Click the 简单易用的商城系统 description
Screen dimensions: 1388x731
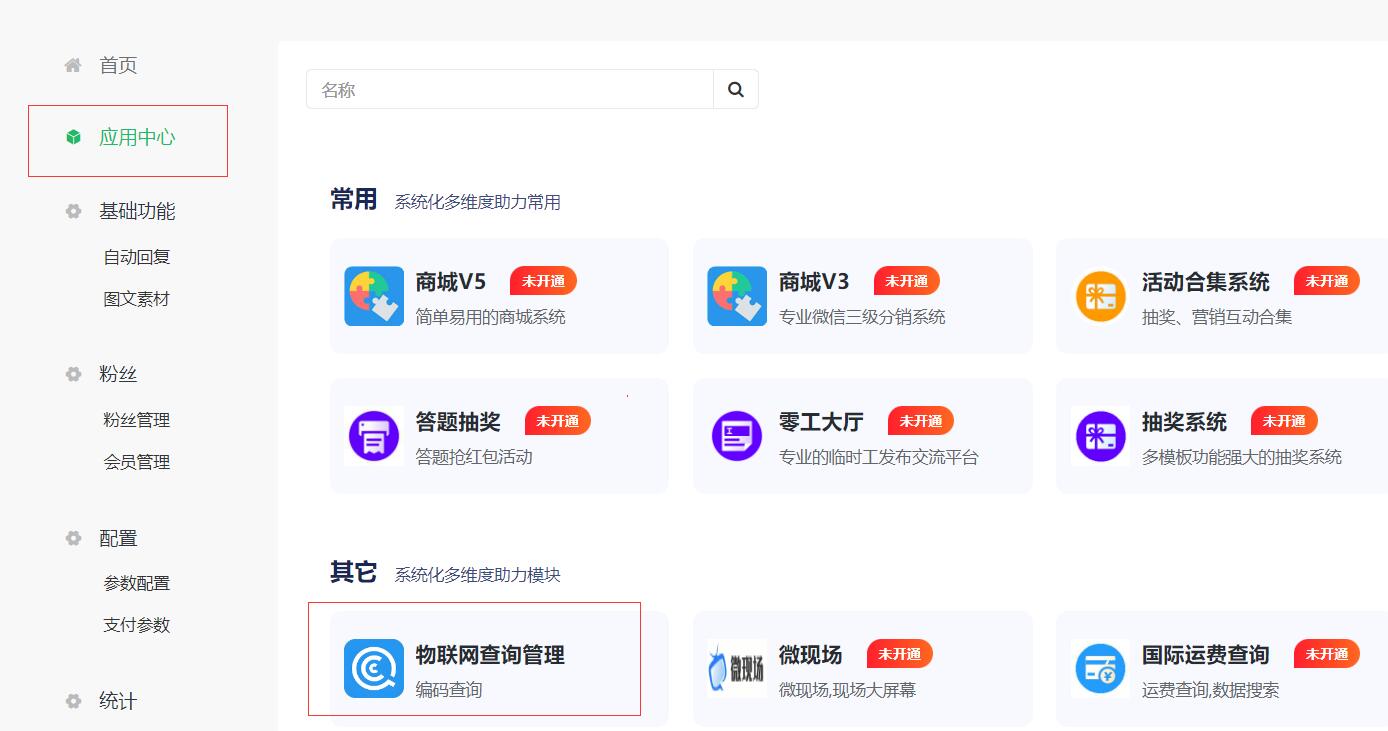click(491, 317)
